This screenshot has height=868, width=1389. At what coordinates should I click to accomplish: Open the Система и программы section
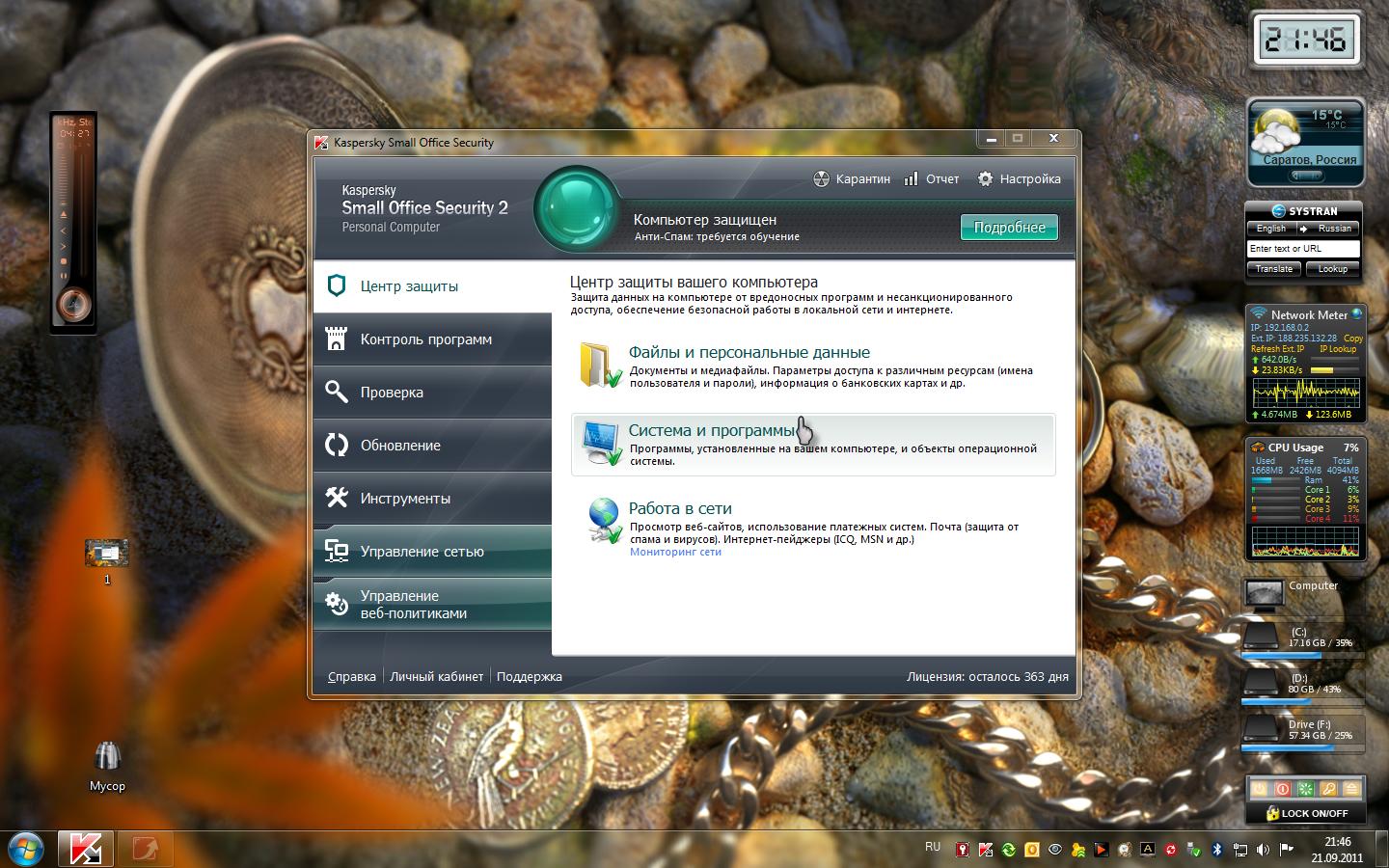tap(813, 445)
